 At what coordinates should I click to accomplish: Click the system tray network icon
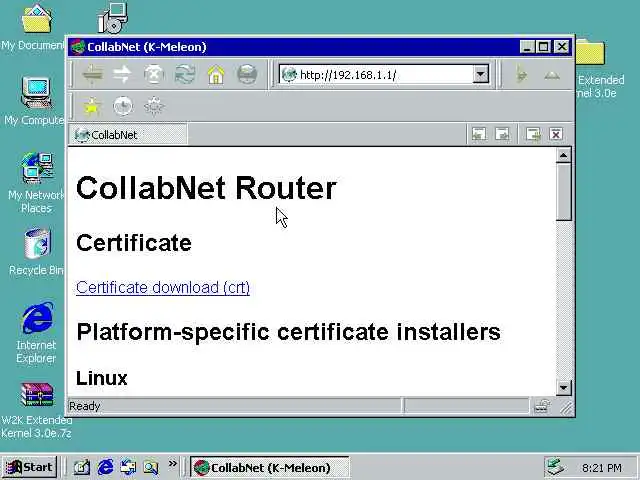click(x=555, y=468)
